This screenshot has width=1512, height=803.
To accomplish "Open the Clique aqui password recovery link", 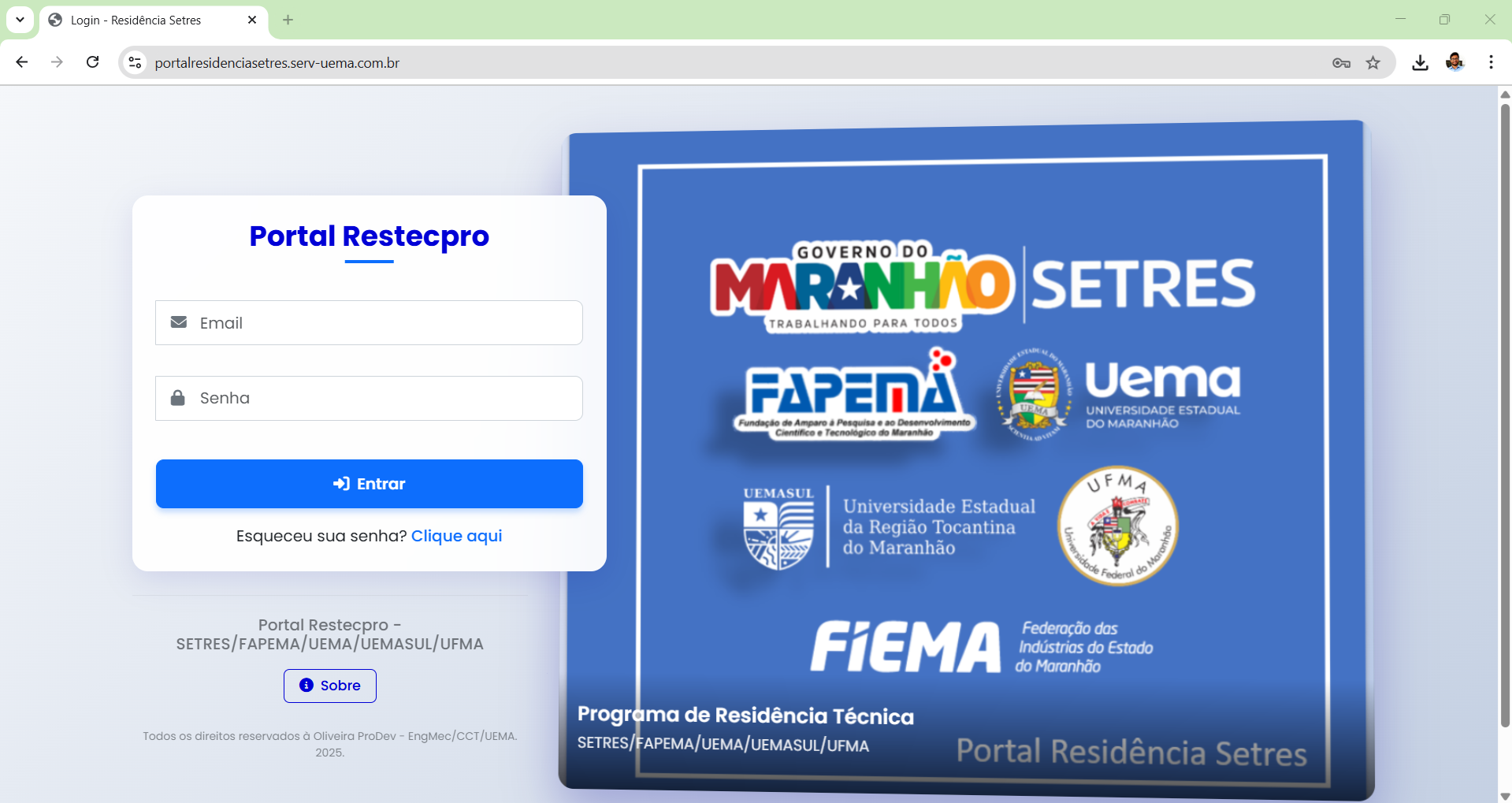I will 457,535.
